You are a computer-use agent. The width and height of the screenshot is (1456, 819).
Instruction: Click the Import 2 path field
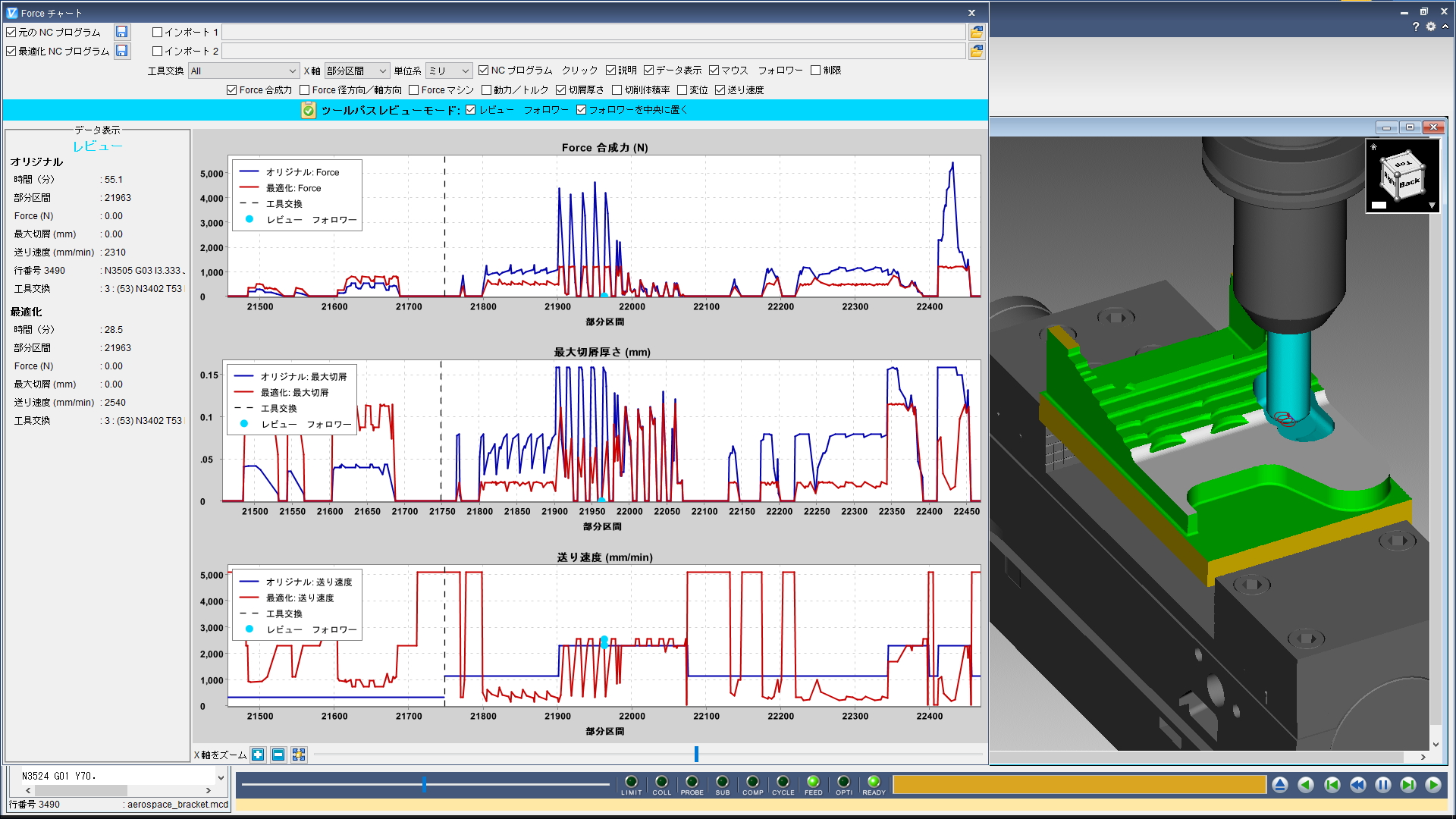[593, 51]
